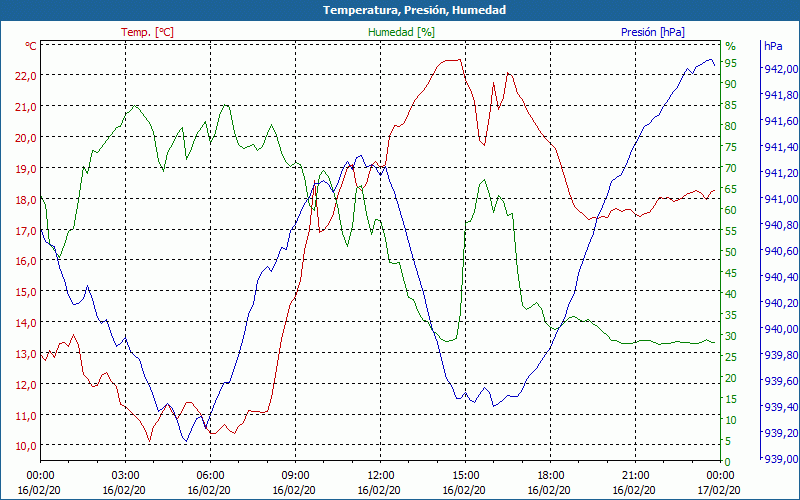Select the red Temp. [°C] legend label
Image resolution: width=800 pixels, height=500 pixels.
click(x=147, y=32)
